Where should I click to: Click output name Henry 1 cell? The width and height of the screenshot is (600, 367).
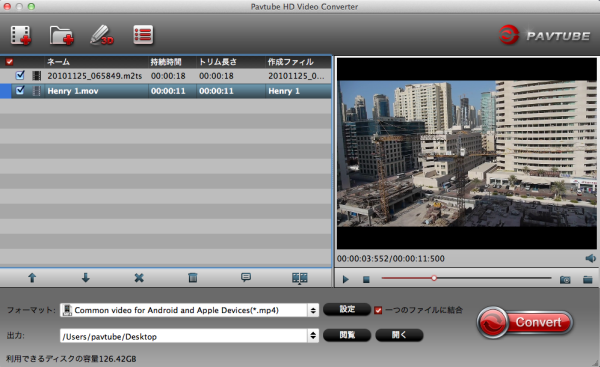coord(284,91)
